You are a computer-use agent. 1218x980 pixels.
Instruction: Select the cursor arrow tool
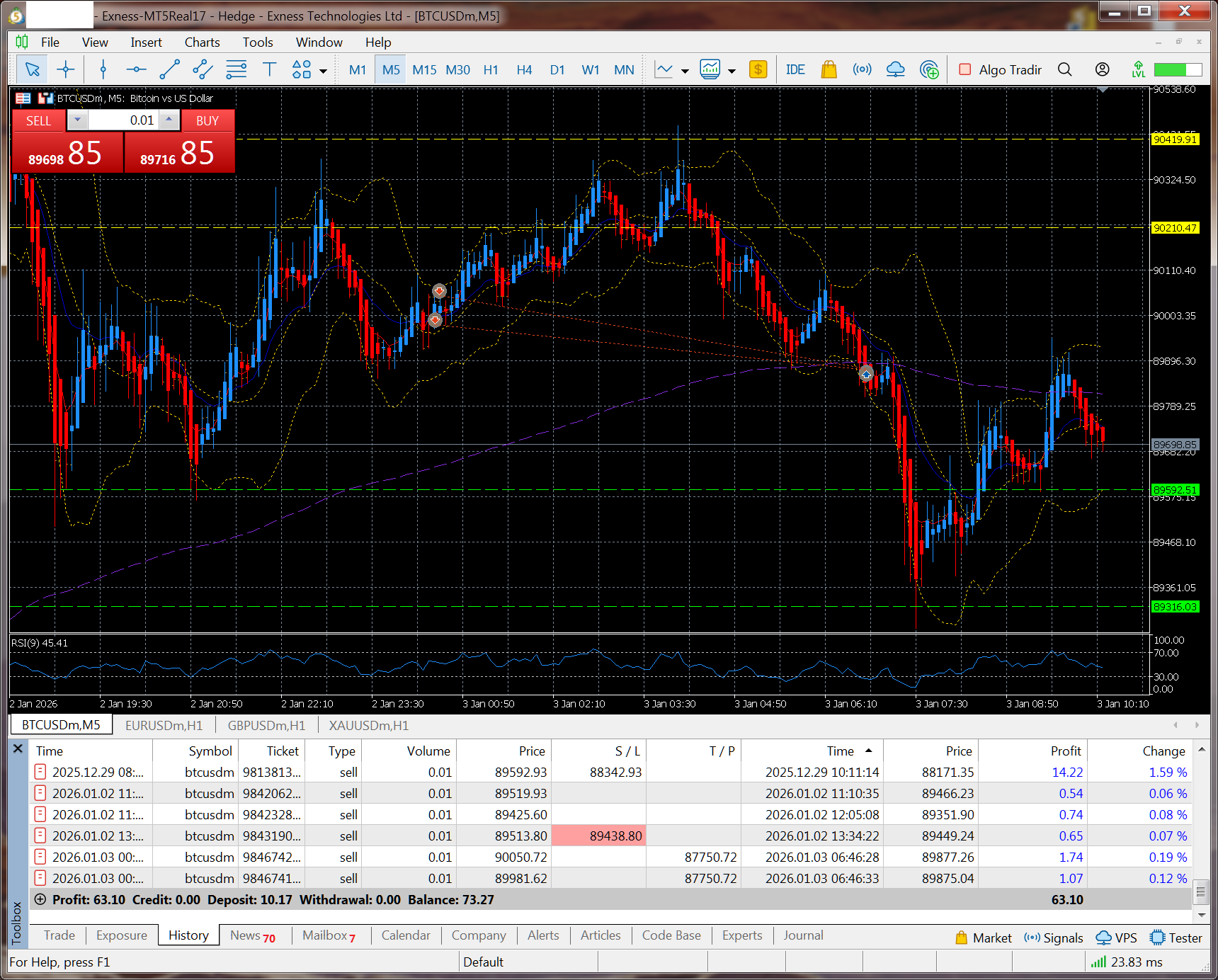[32, 69]
